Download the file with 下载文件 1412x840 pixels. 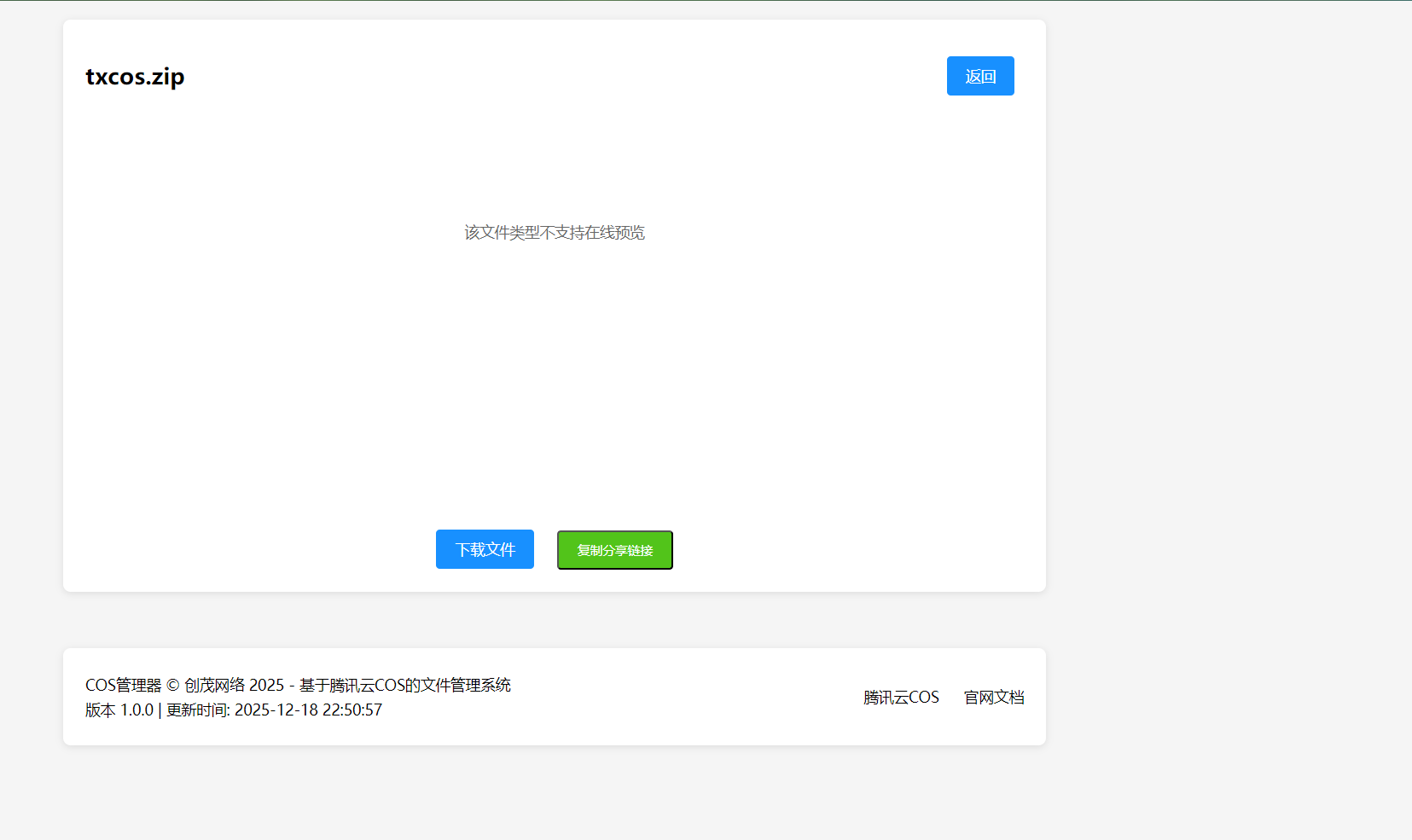tap(485, 549)
